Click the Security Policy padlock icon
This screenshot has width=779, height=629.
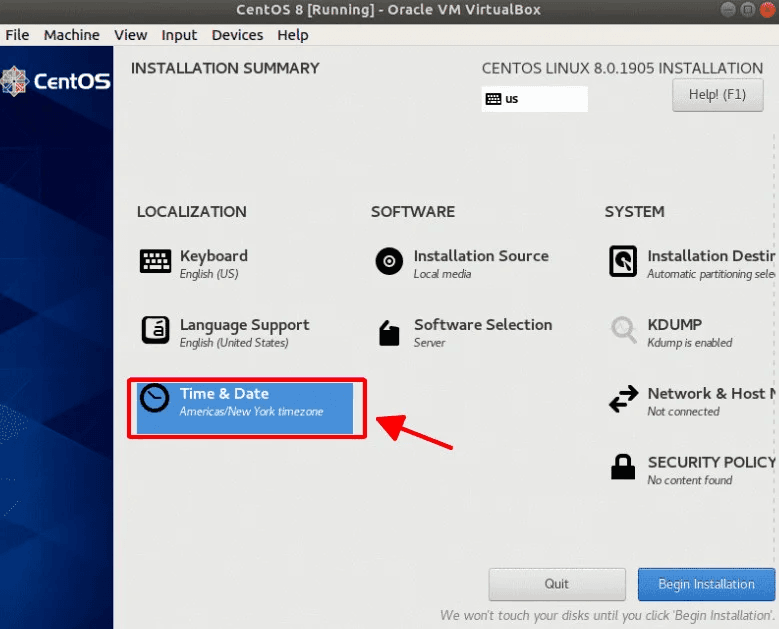point(623,467)
